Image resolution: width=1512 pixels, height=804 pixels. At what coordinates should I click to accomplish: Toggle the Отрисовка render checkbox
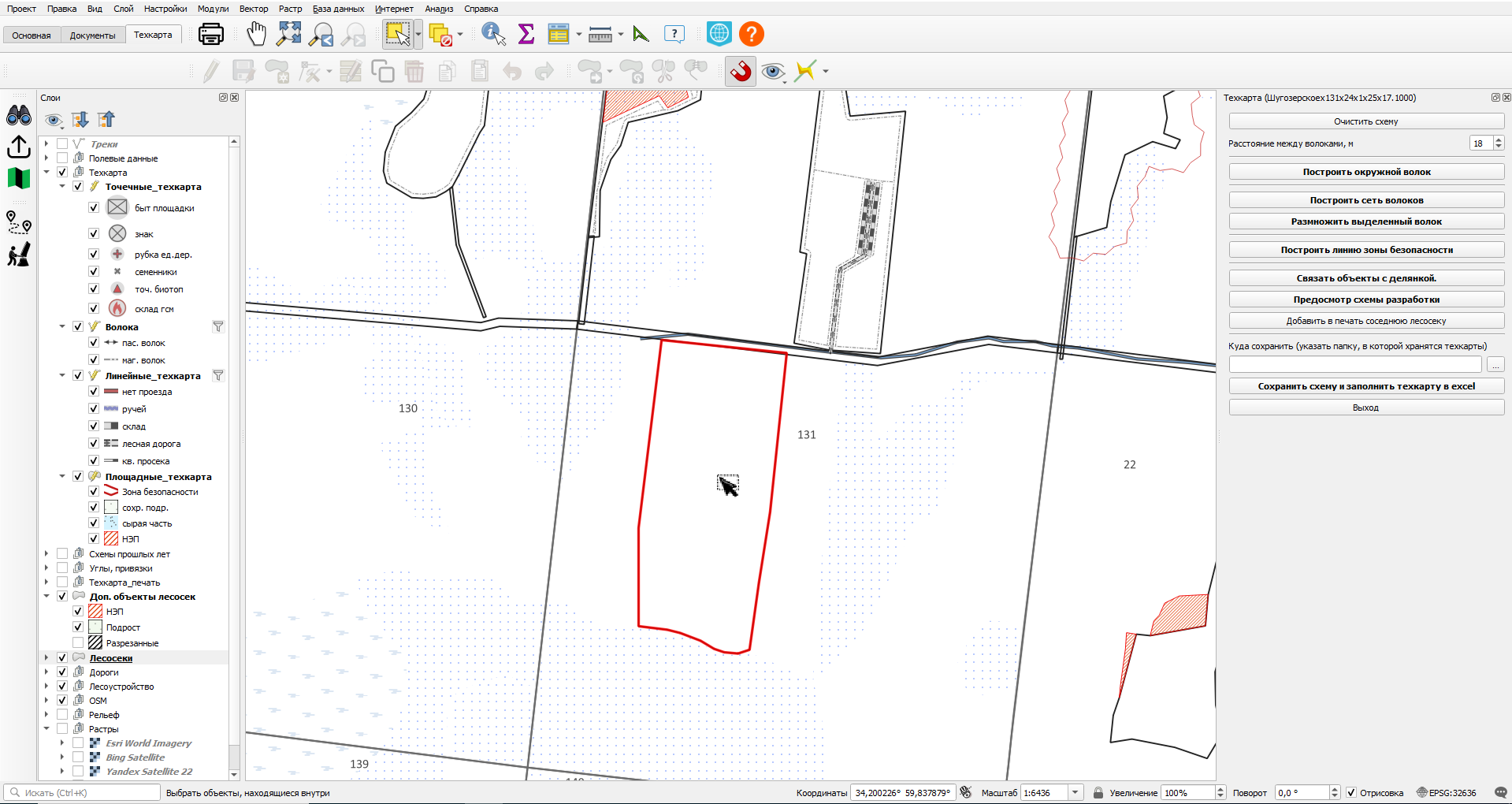click(1351, 792)
